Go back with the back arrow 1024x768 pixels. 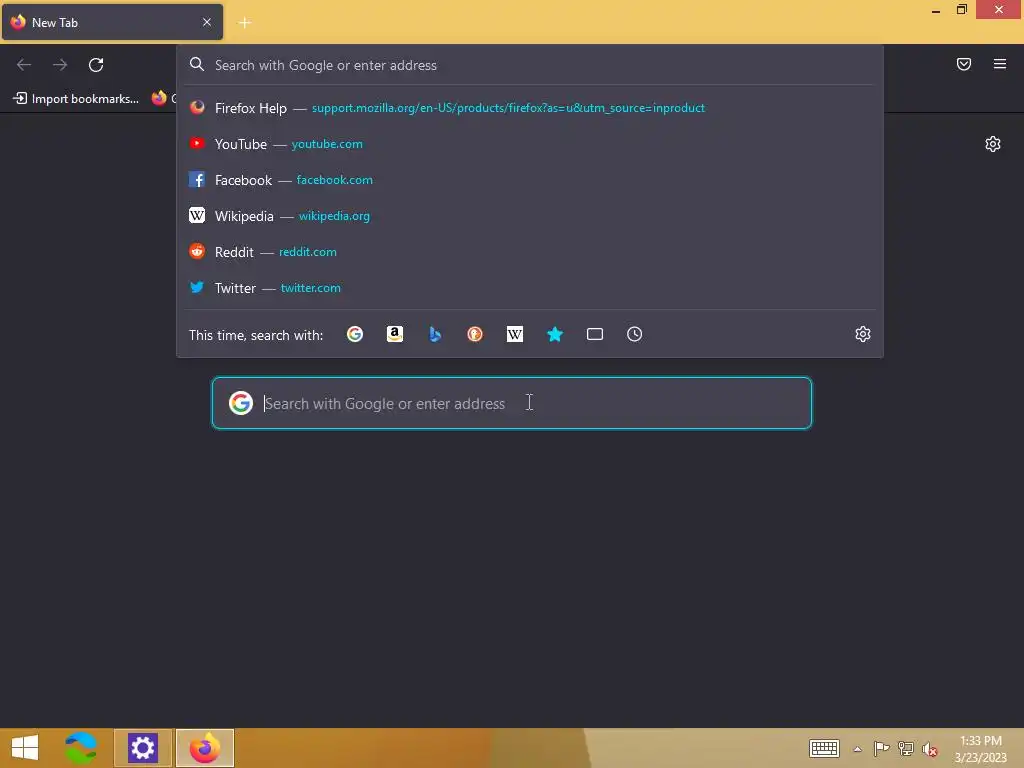tap(24, 65)
